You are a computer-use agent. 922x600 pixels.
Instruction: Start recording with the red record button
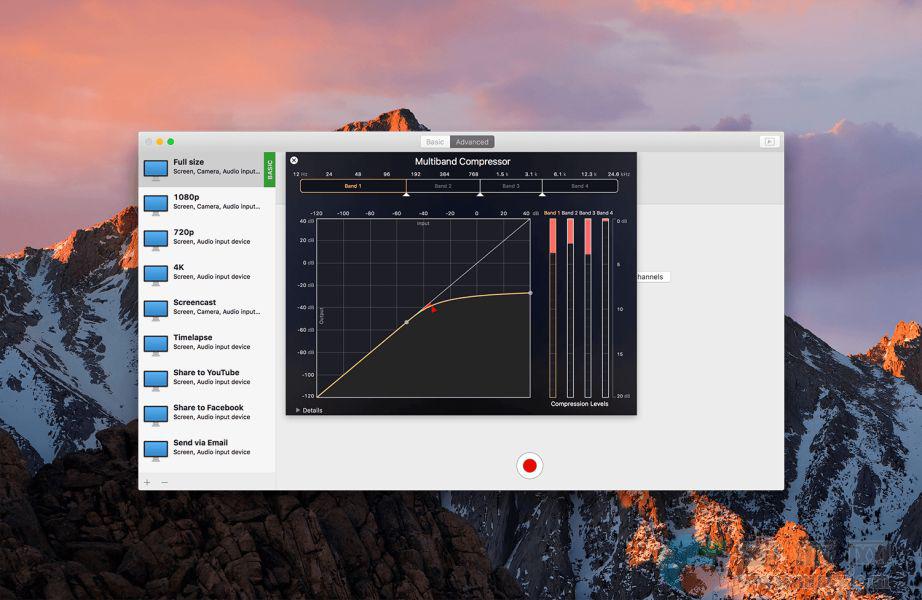tap(529, 465)
